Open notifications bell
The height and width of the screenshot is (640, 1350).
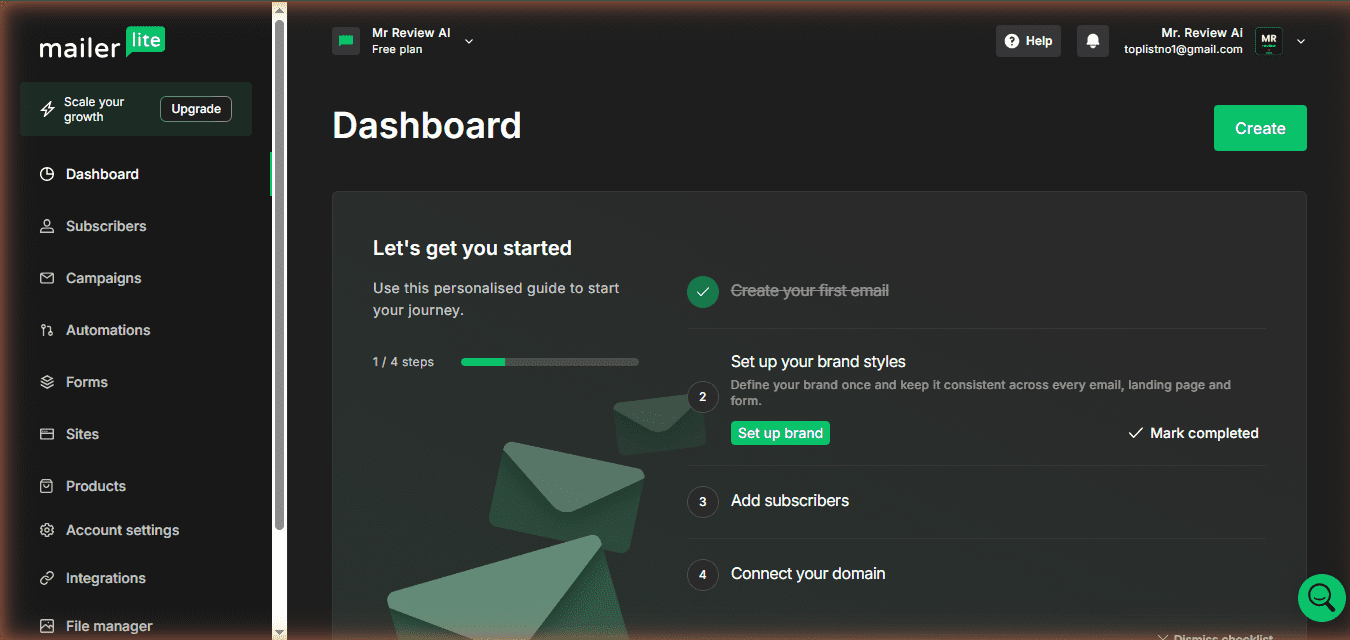(1093, 41)
